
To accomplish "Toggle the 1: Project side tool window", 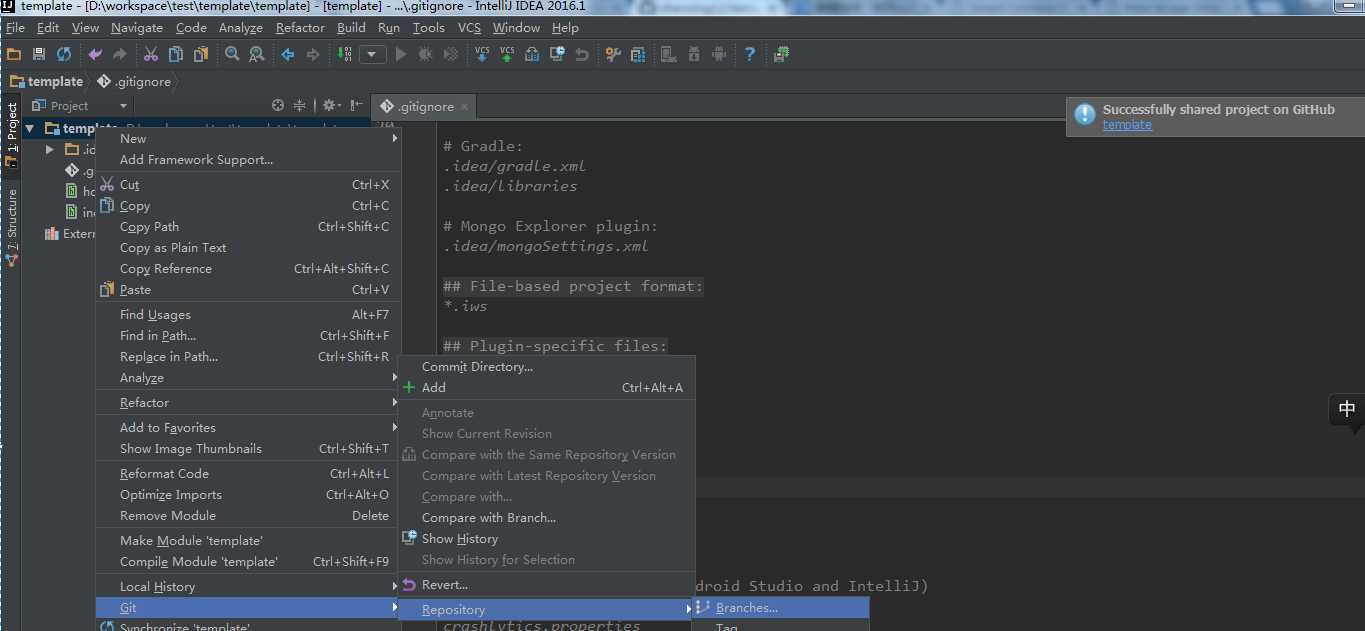I will tap(11, 134).
